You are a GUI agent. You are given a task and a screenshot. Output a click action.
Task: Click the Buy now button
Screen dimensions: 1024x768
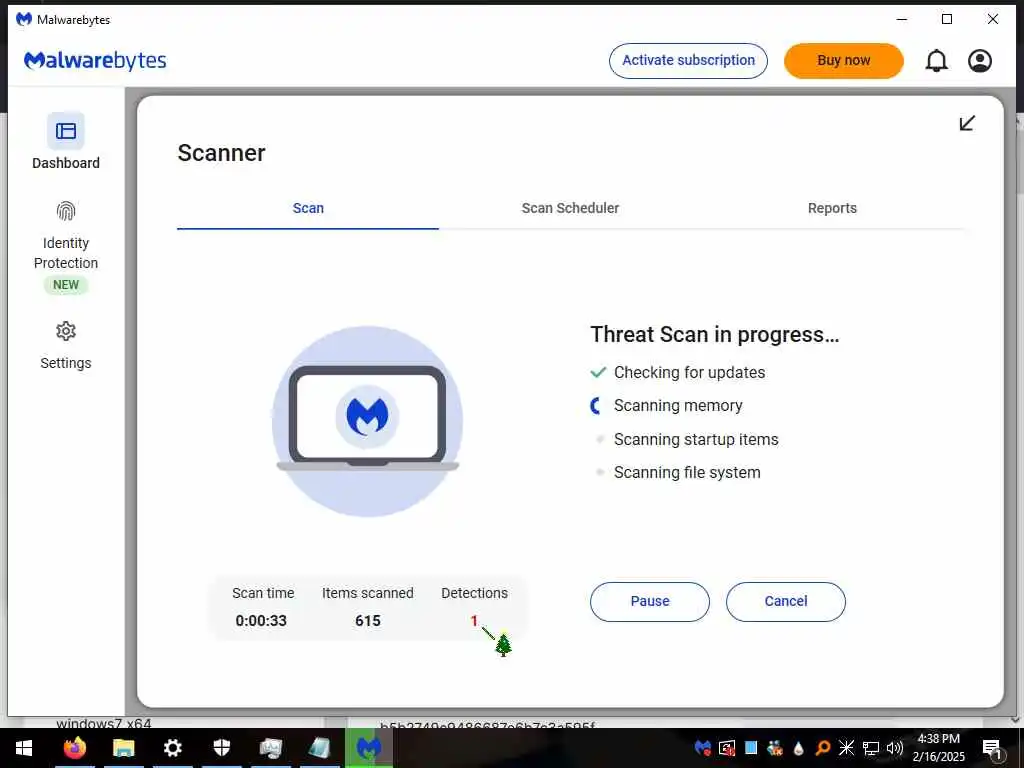pyautogui.click(x=844, y=61)
